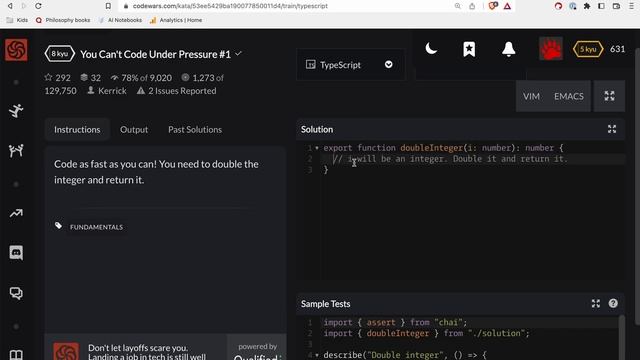
Task: Expand the Solution panel
Action: (612, 129)
